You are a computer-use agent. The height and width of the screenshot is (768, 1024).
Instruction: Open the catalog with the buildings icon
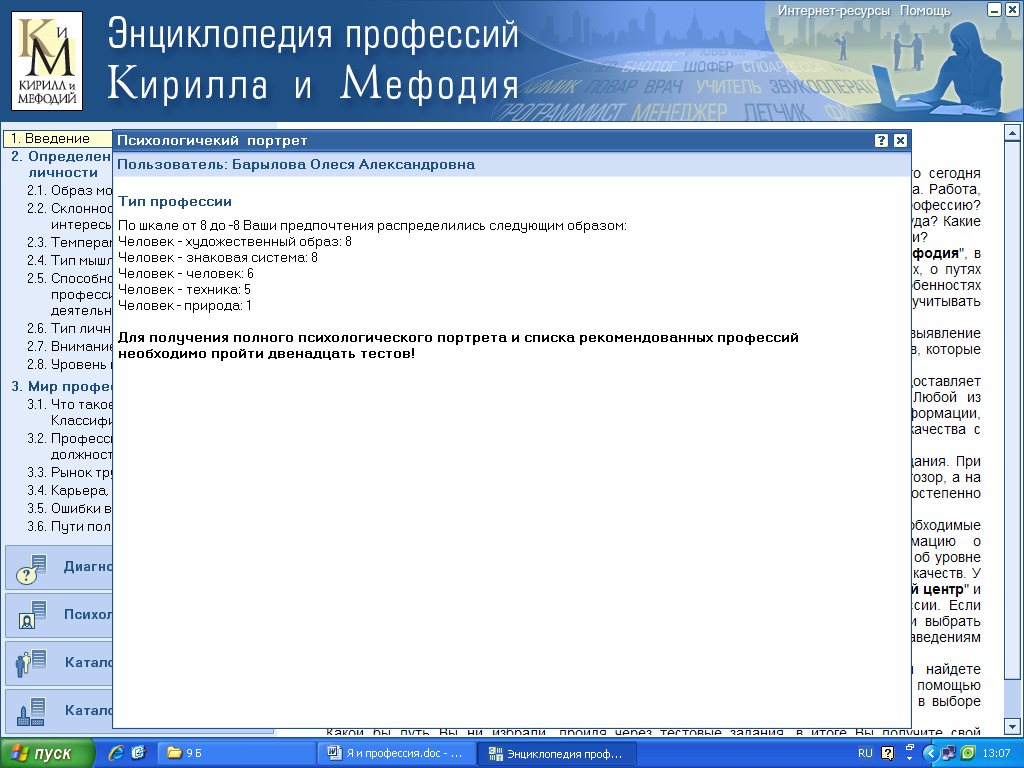click(x=31, y=711)
